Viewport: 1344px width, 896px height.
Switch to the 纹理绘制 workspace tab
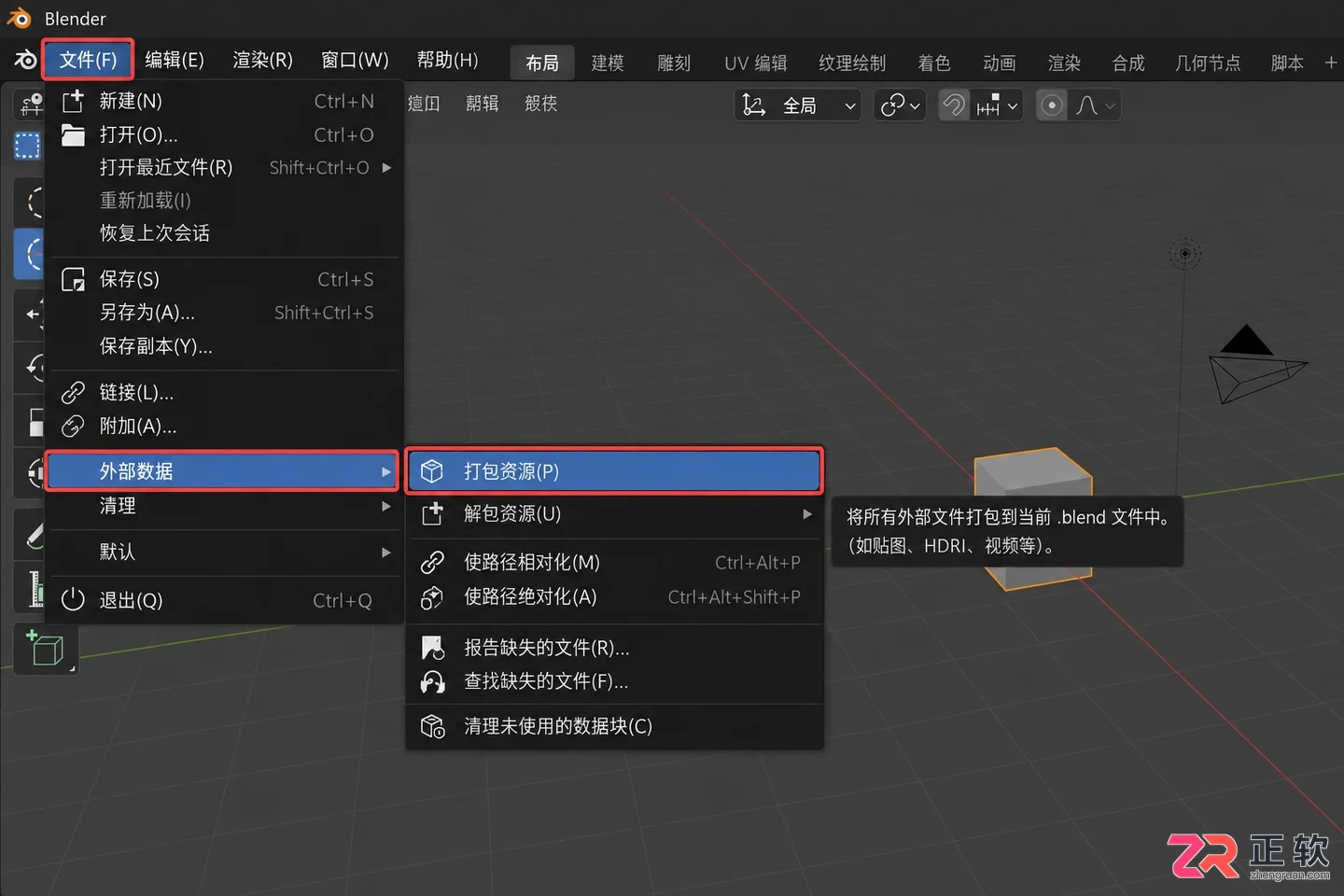(x=852, y=63)
